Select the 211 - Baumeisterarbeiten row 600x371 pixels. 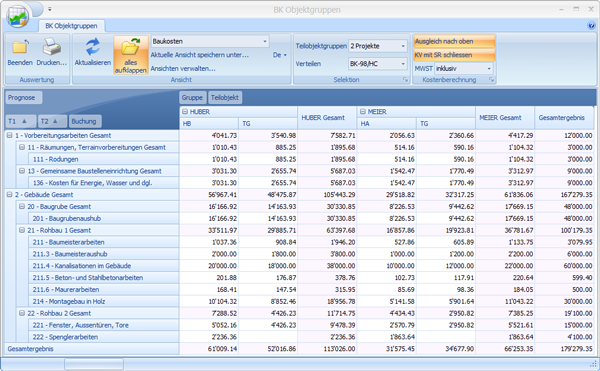point(103,242)
